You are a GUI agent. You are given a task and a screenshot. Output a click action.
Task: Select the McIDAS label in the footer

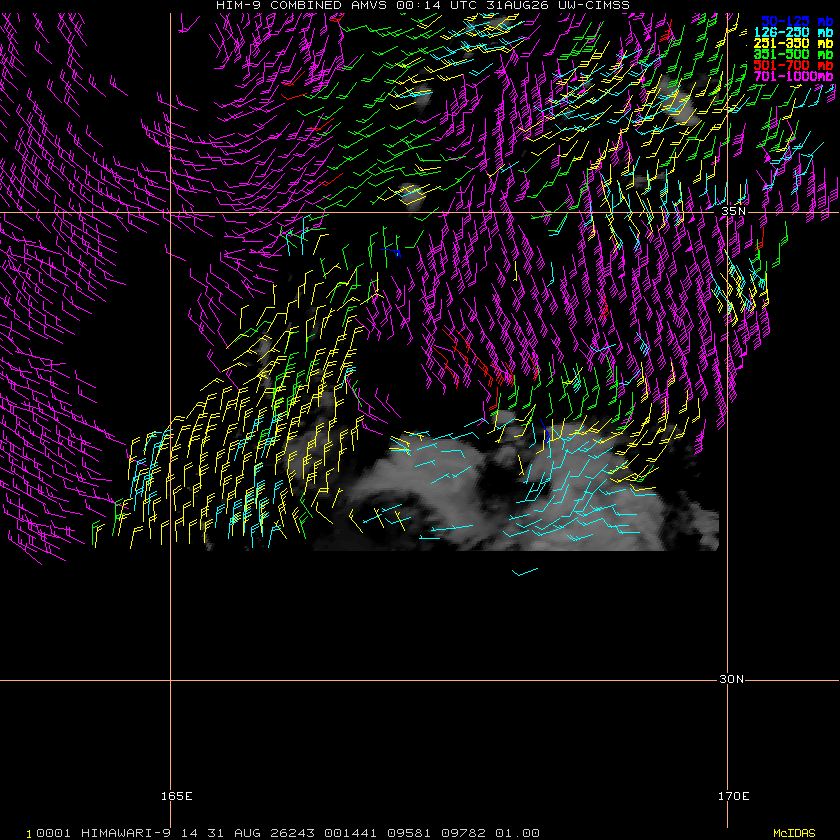(x=794, y=833)
